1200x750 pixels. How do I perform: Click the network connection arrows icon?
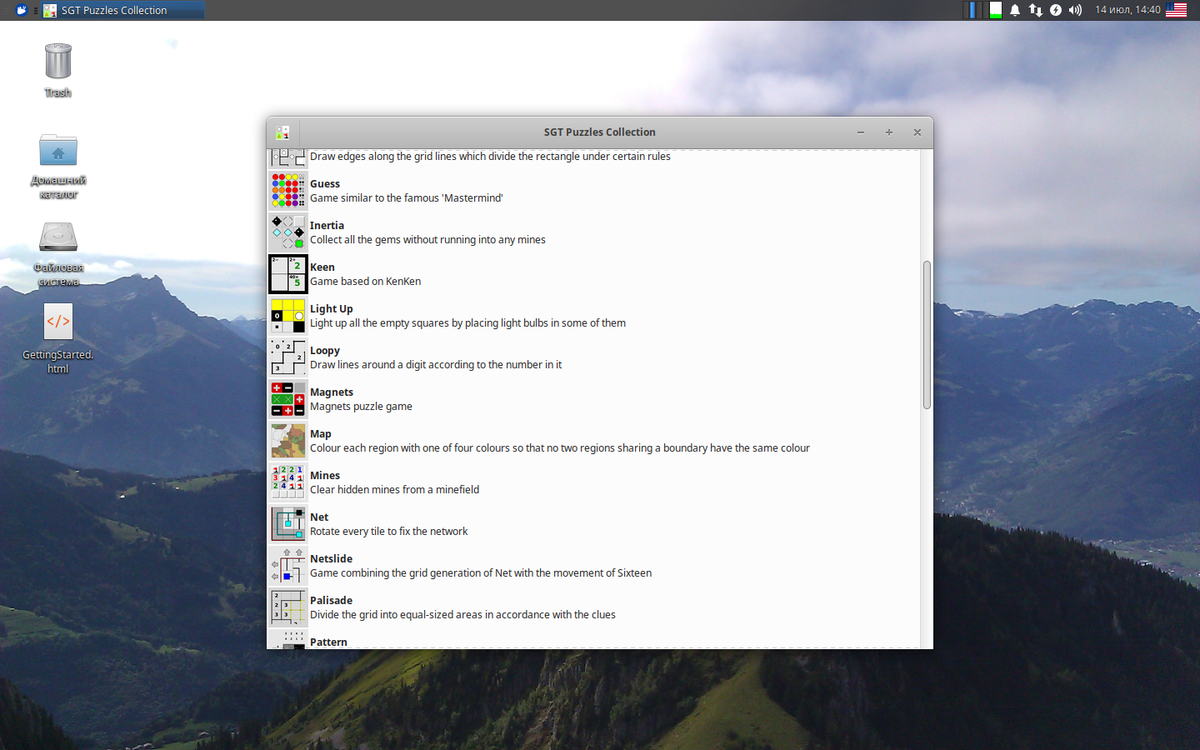click(x=1035, y=10)
